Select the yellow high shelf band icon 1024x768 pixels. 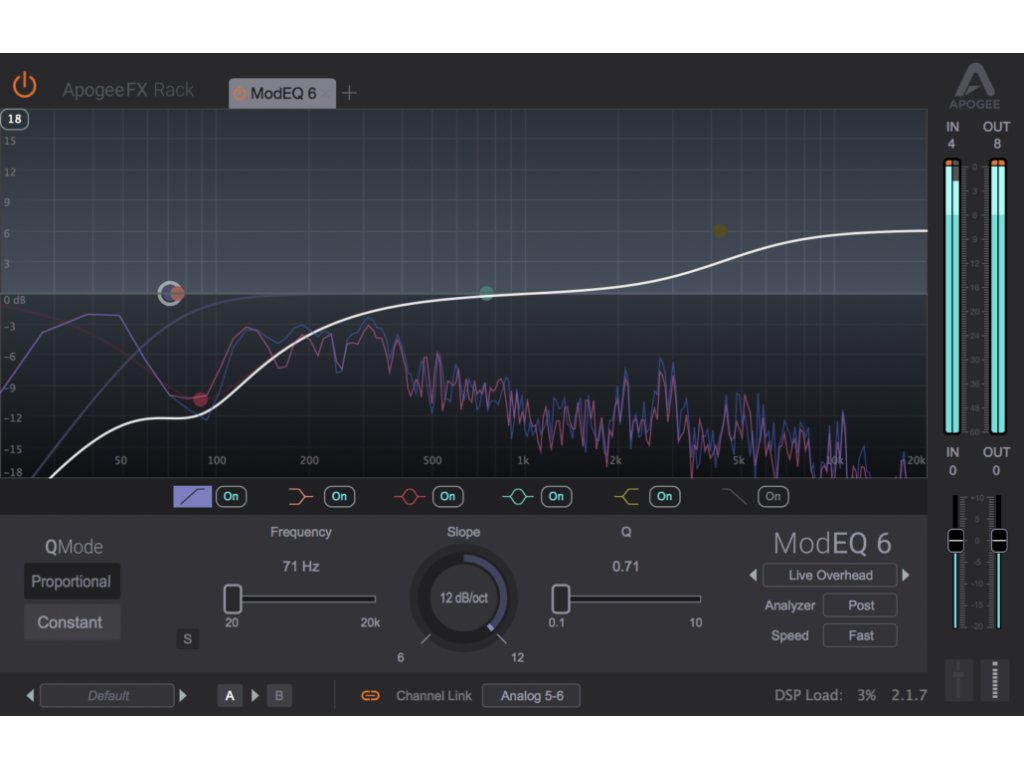(x=626, y=496)
